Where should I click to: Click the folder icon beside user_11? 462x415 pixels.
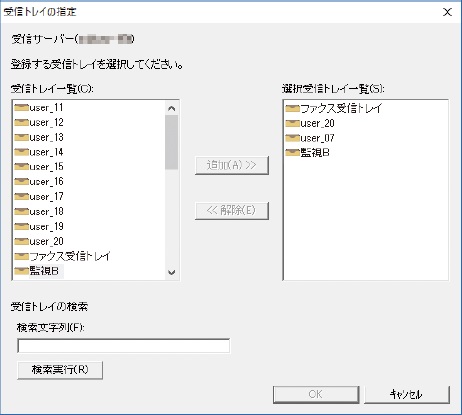pyautogui.click(x=22, y=108)
